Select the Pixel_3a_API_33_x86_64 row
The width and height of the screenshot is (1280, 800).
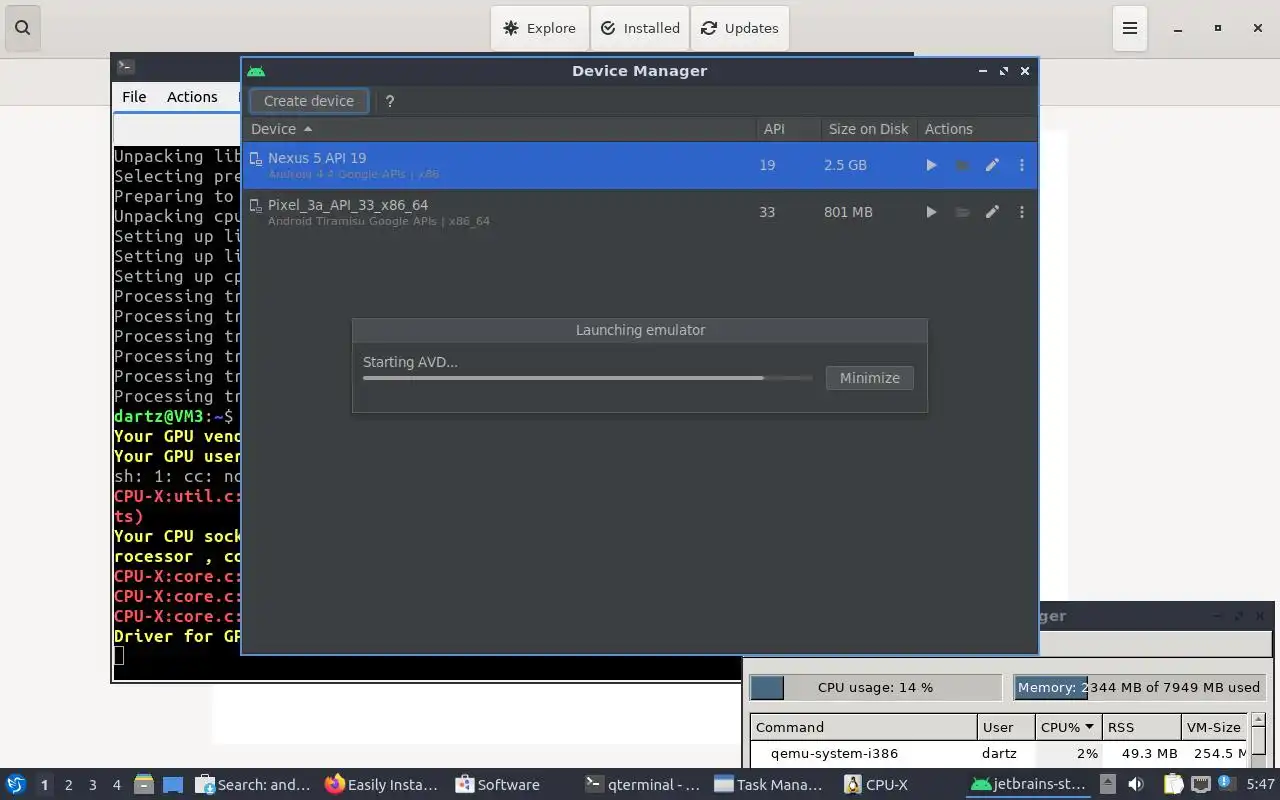[x=640, y=212]
